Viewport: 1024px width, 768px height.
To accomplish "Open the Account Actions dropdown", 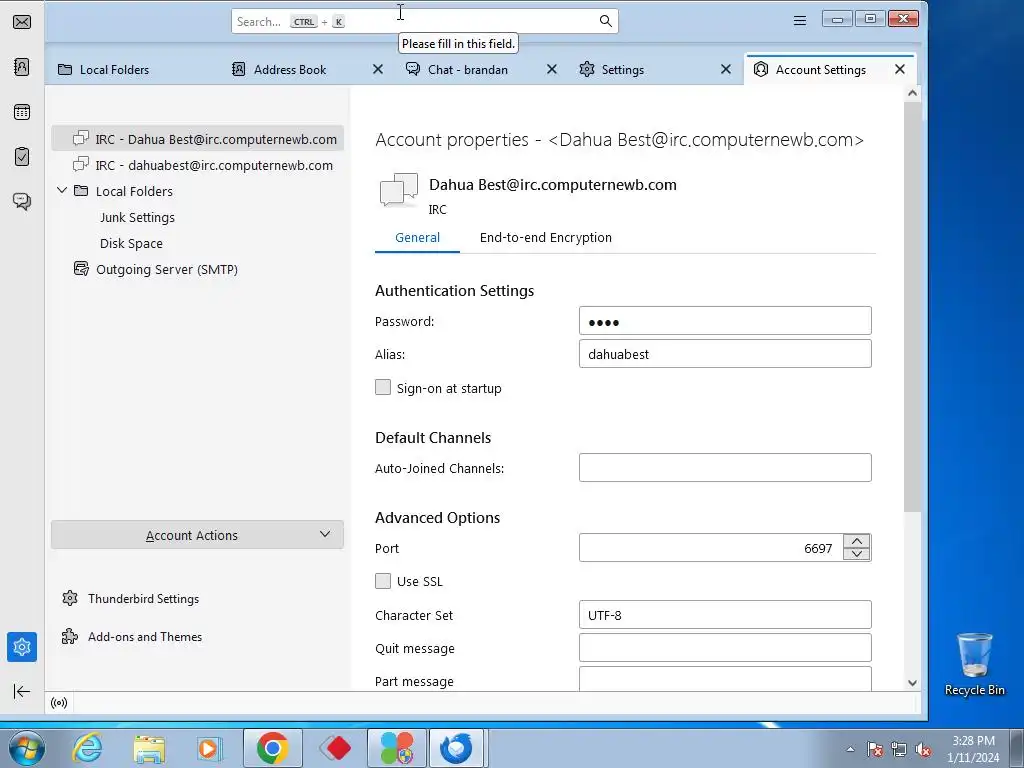I will coord(197,535).
